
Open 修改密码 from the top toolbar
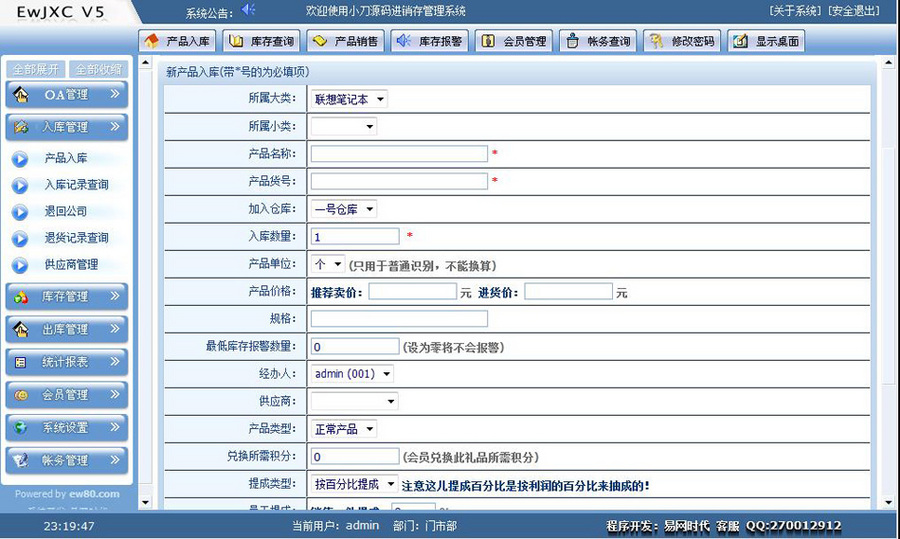(682, 41)
